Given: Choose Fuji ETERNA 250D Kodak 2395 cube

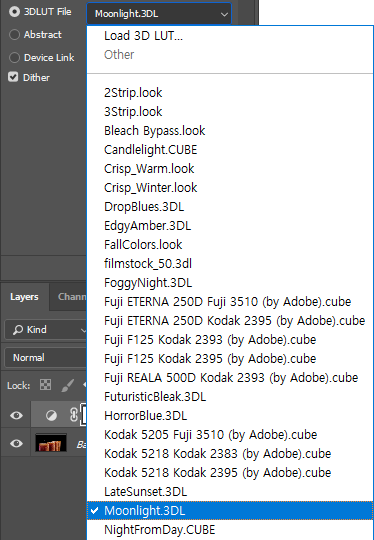Looking at the screenshot, I should [x=230, y=321].
